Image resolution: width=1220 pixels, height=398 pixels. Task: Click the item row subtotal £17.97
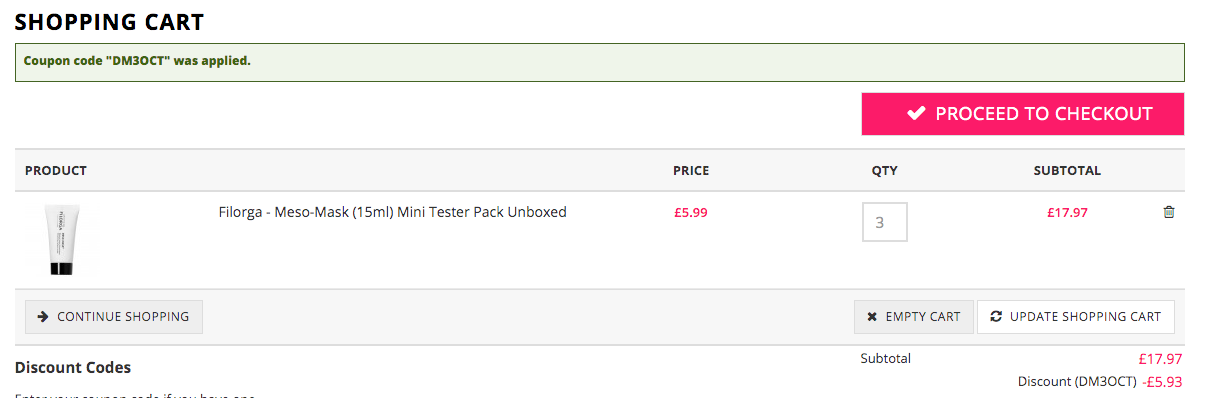click(x=1067, y=212)
